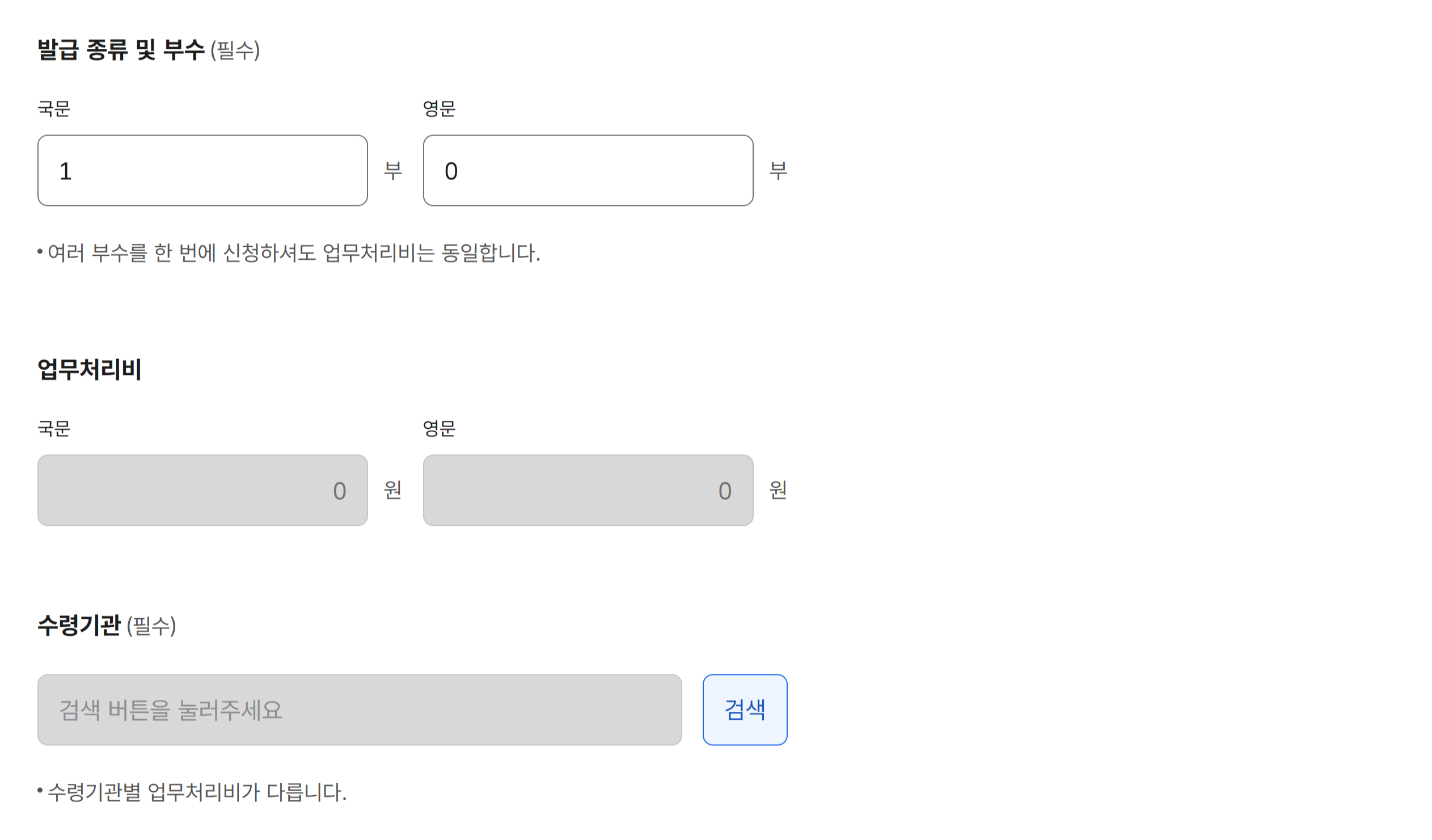Click the 필수 marker next to 수령기관

click(x=153, y=626)
